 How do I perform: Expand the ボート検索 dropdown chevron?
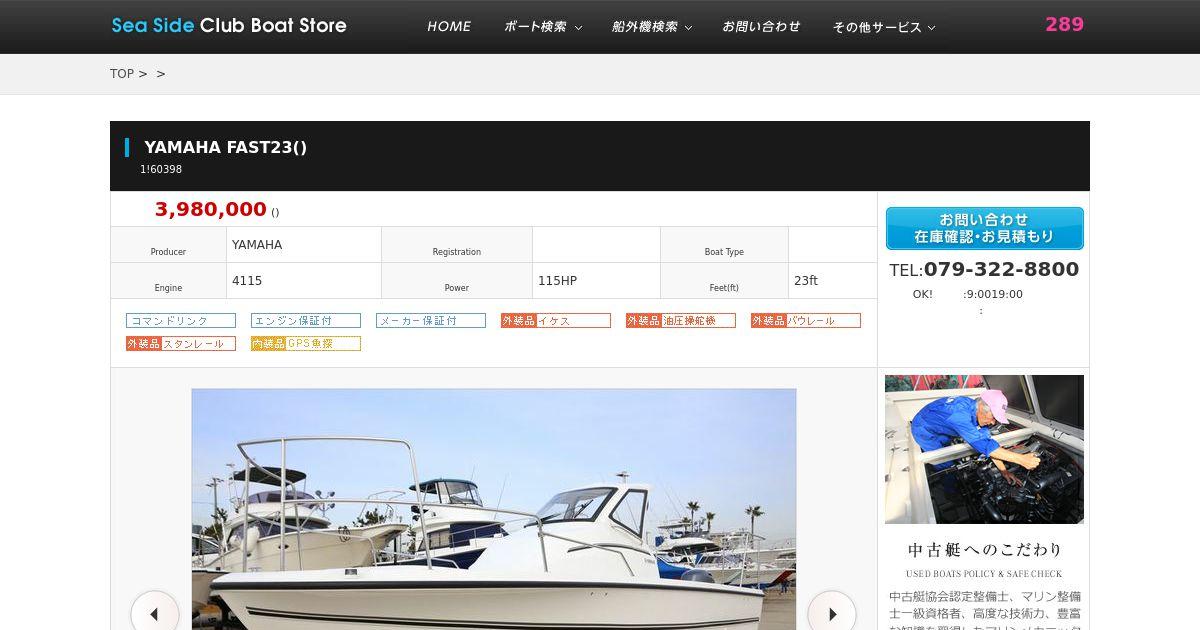pos(578,28)
